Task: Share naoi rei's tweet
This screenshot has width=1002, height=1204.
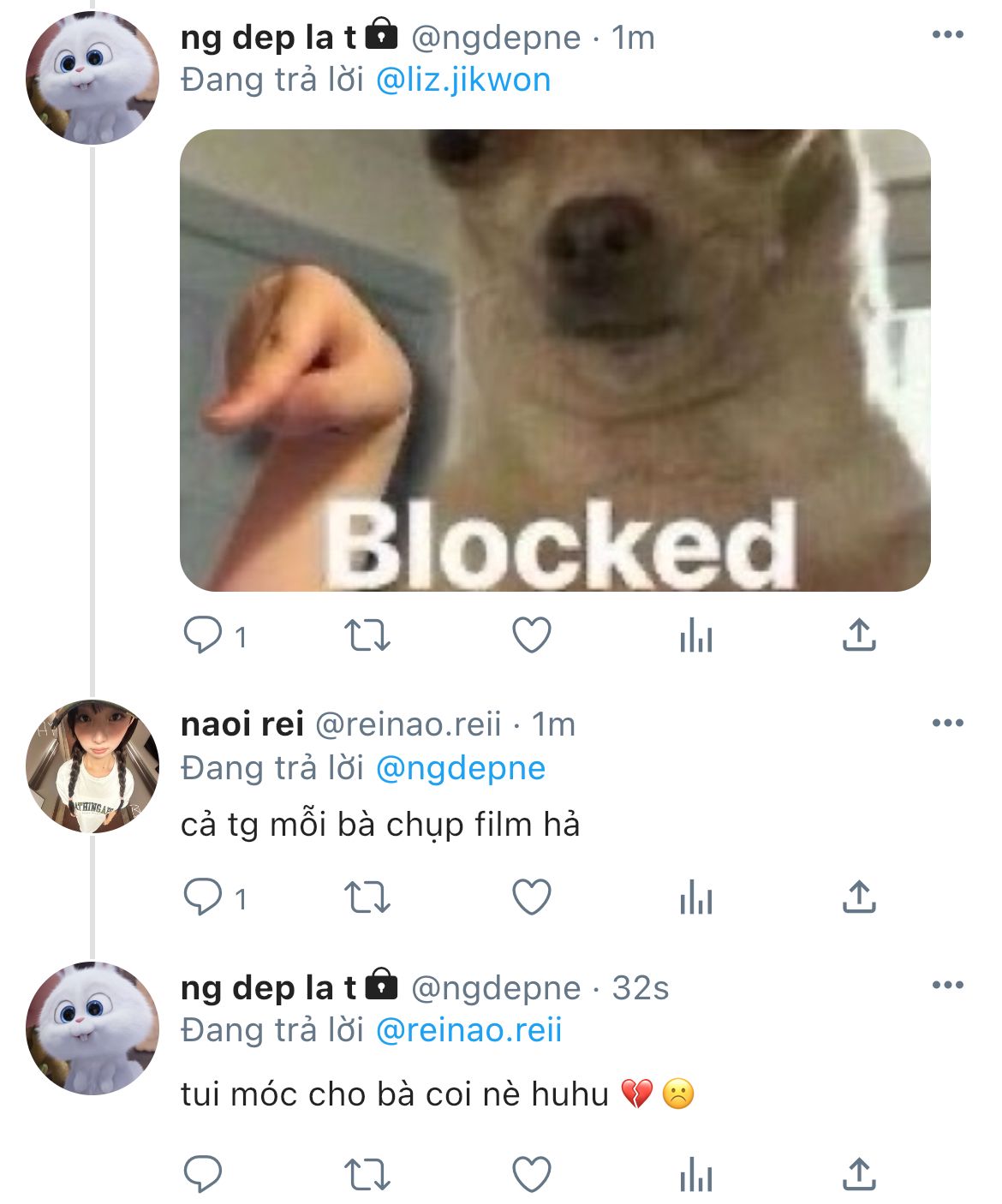Action: [859, 897]
